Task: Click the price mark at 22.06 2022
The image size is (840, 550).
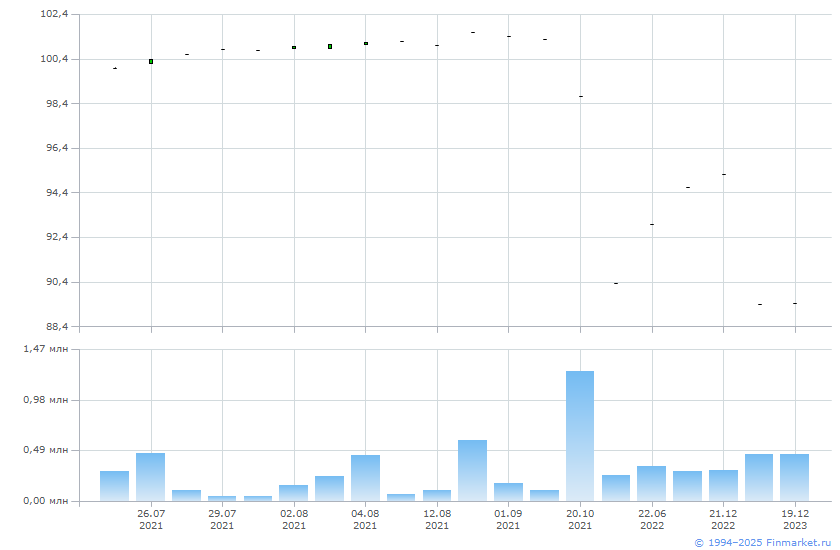Action: coord(652,224)
